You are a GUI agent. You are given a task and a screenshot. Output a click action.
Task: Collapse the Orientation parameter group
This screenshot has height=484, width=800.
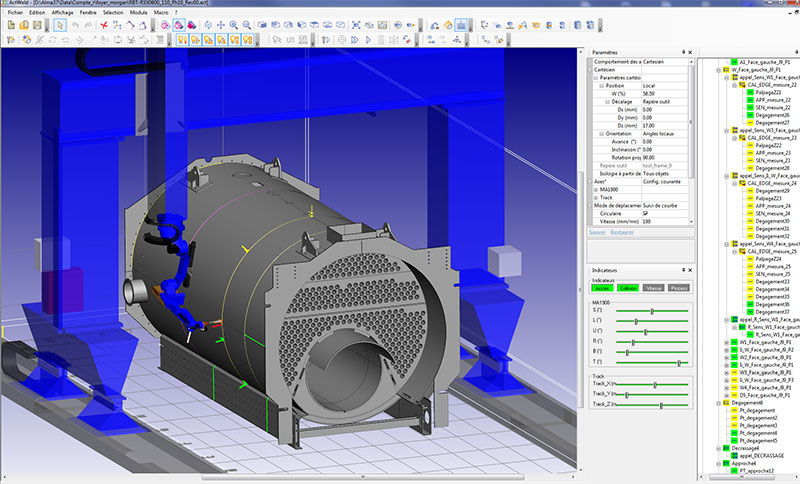(x=602, y=133)
